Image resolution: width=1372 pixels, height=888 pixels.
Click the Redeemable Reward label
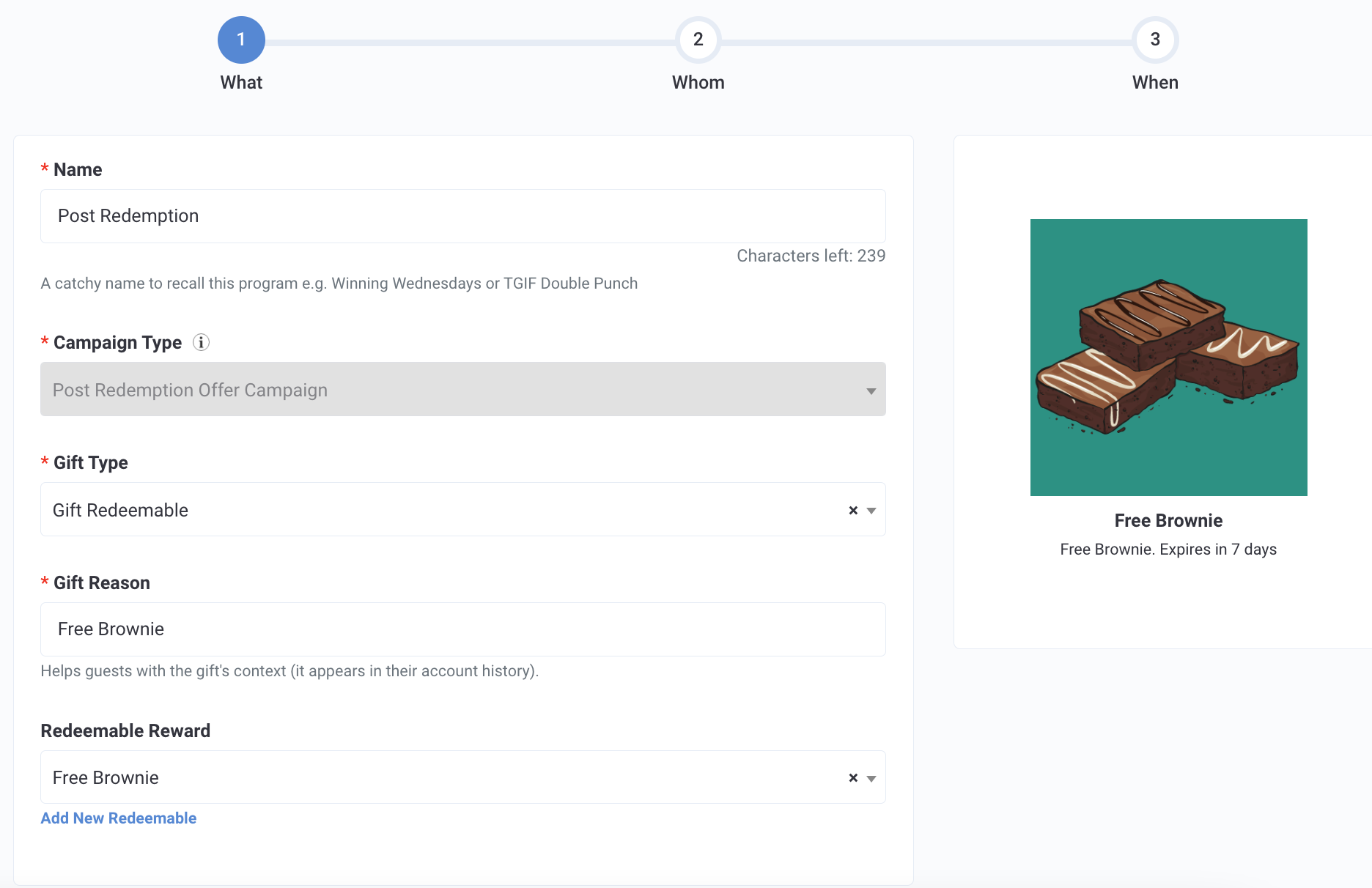coord(125,730)
